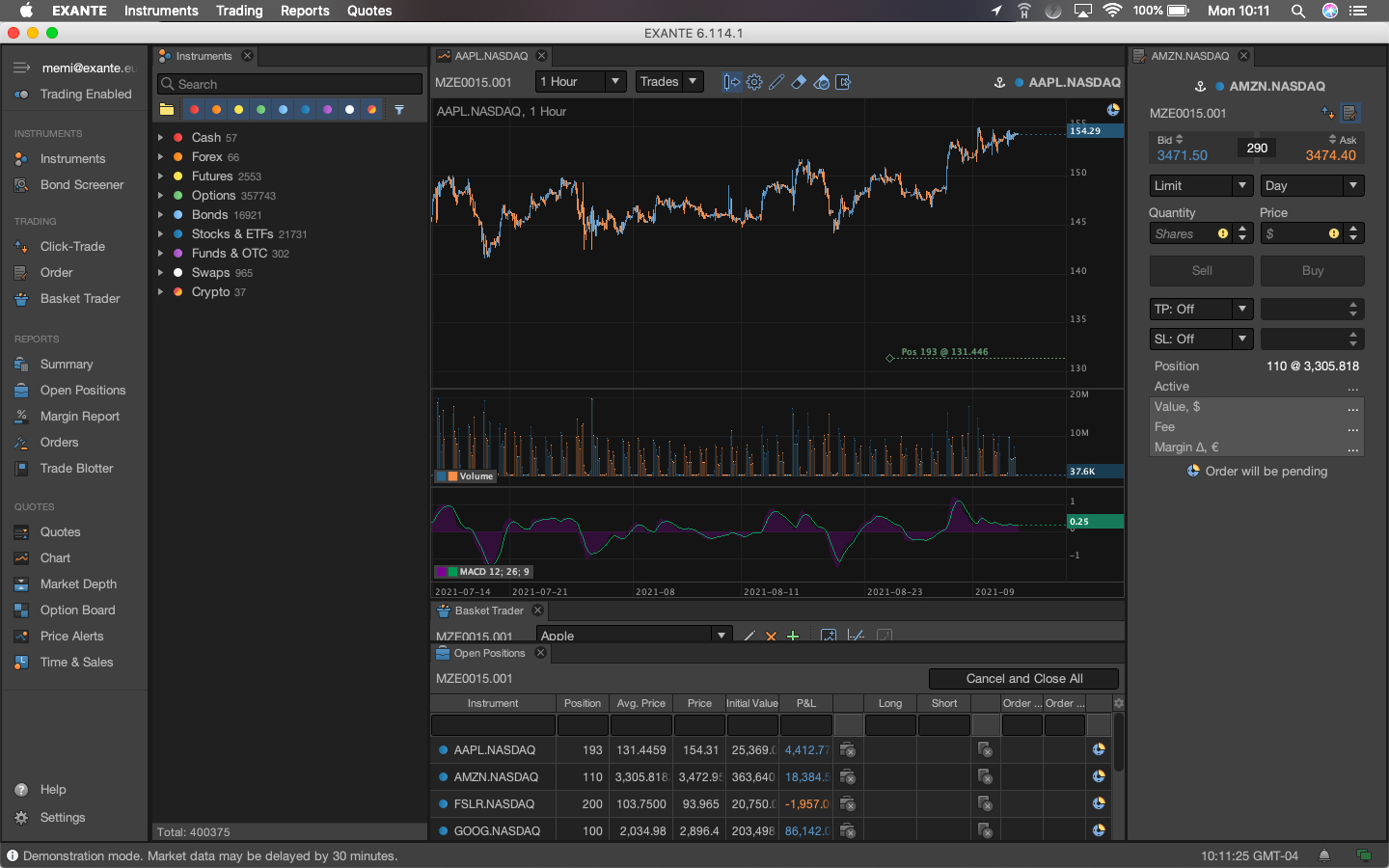1389x868 pixels.
Task: Toggle the Crypto instrument filter
Action: tap(371, 110)
